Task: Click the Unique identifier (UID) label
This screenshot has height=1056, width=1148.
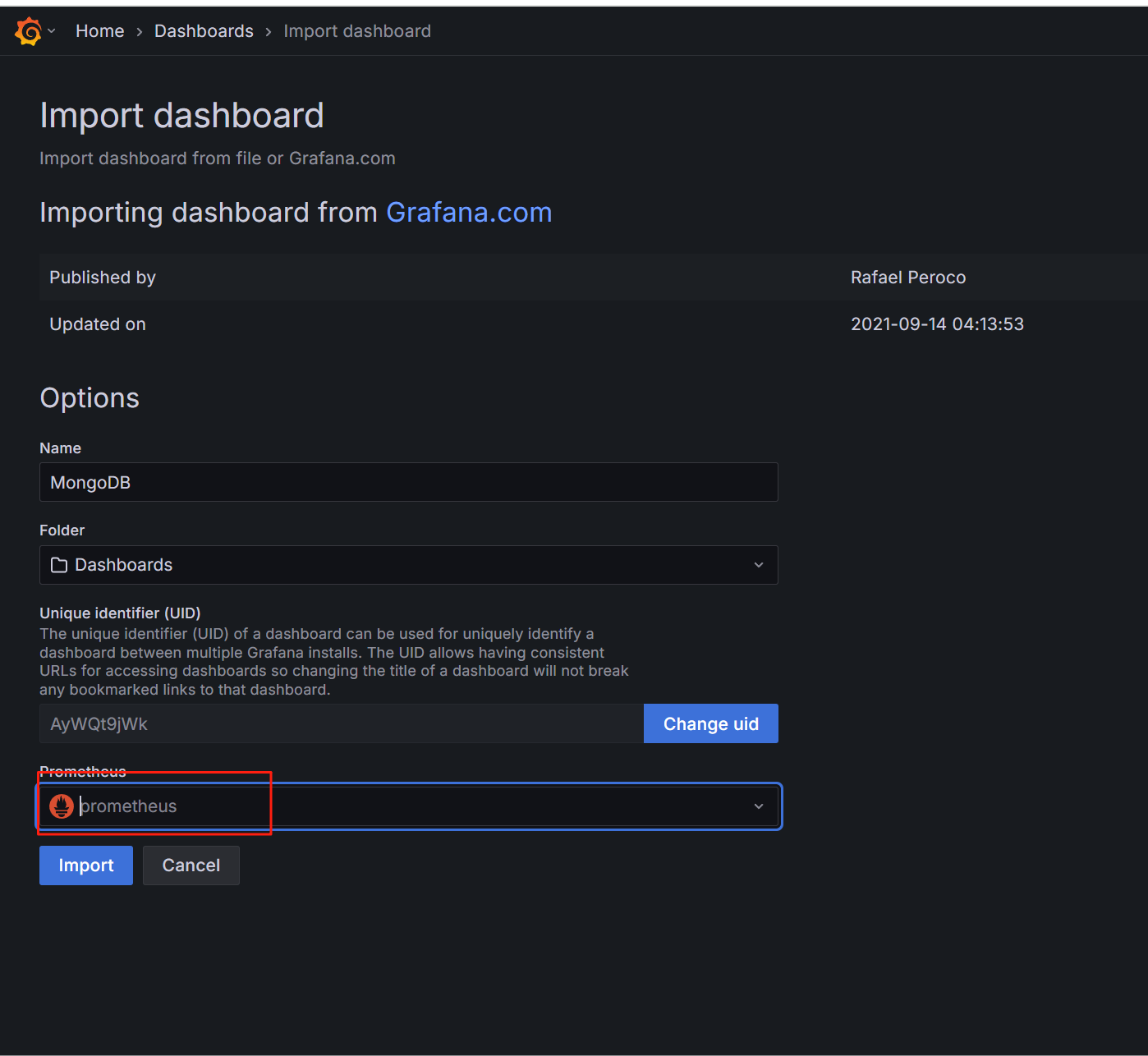Action: point(120,613)
